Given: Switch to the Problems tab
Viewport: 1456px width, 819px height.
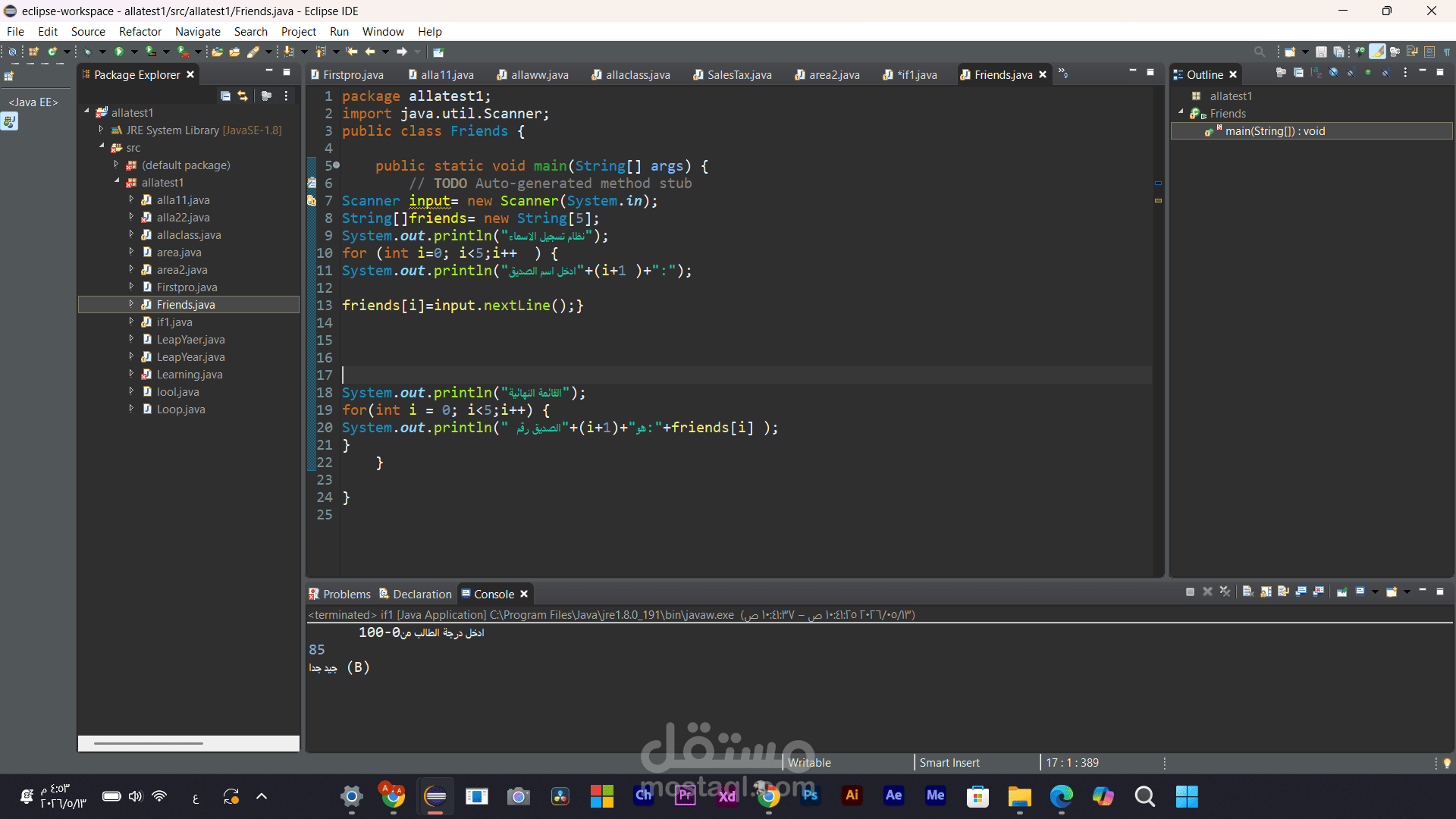Looking at the screenshot, I should click(339, 594).
